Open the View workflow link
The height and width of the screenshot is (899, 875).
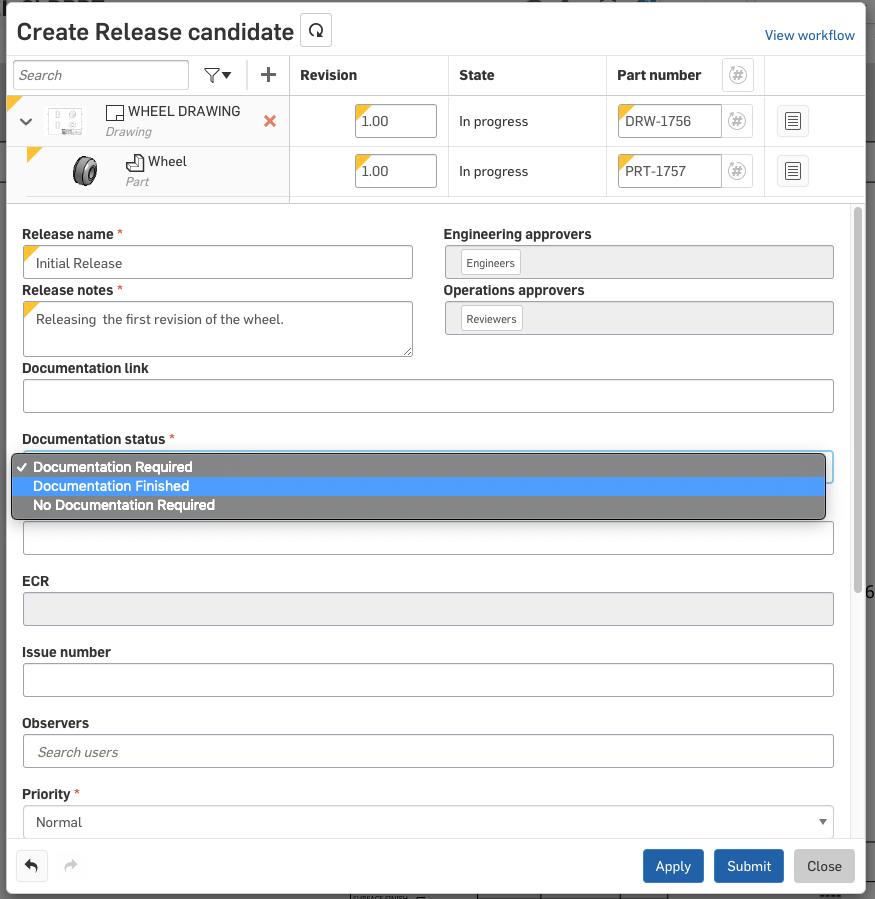click(x=809, y=35)
